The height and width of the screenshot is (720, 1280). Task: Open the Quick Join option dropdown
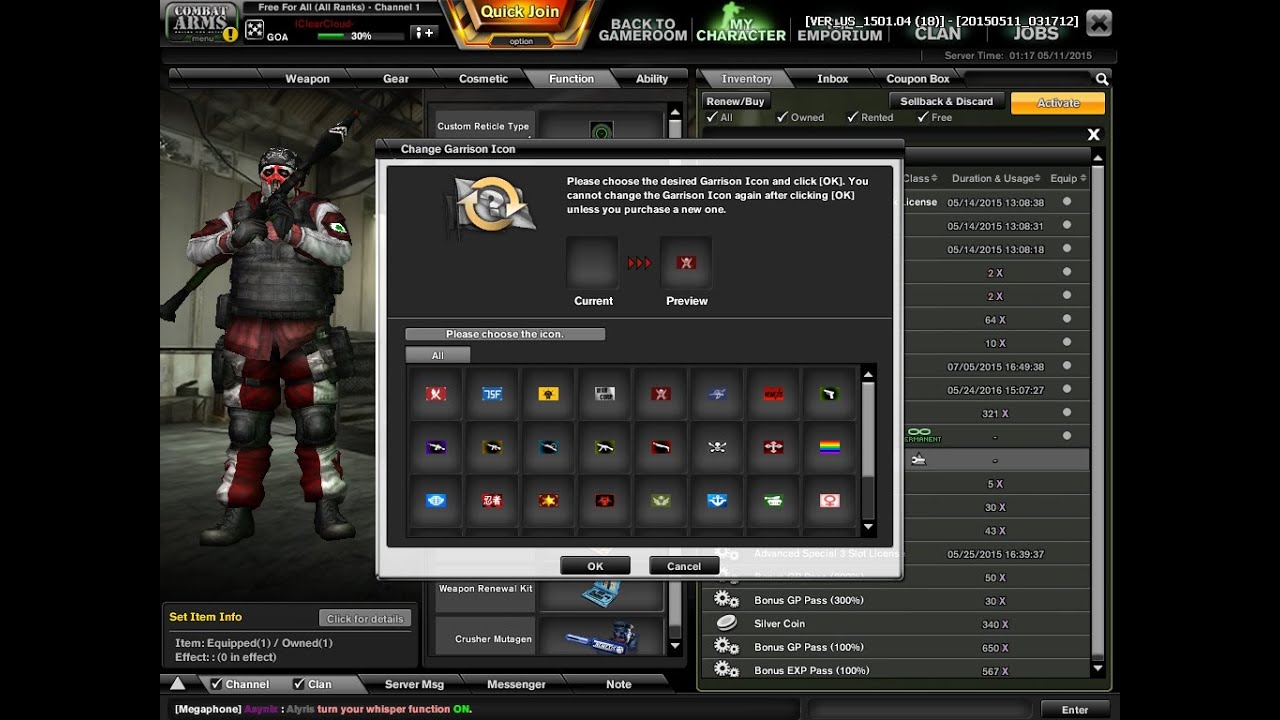(521, 41)
